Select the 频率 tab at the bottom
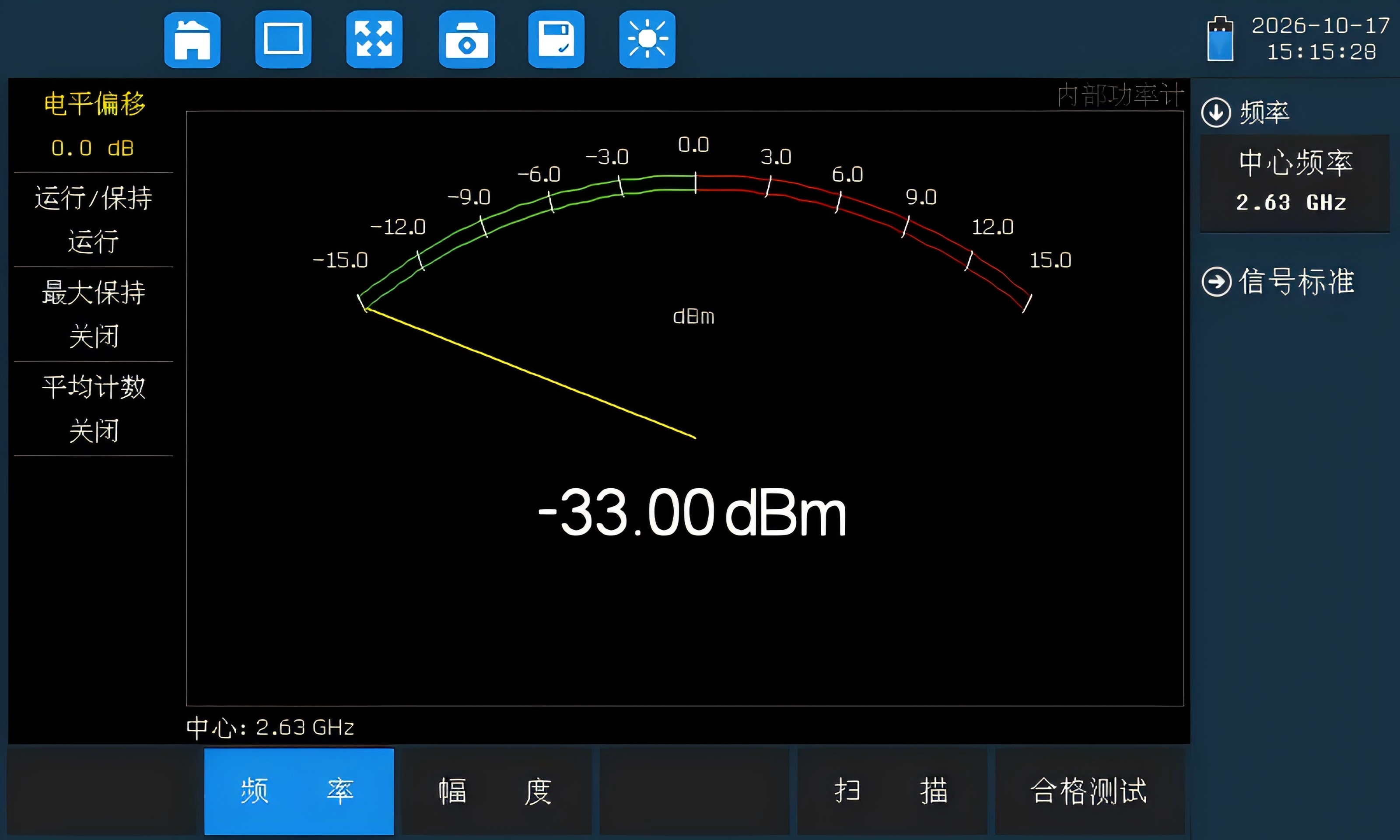This screenshot has height=840, width=1400. click(x=299, y=791)
